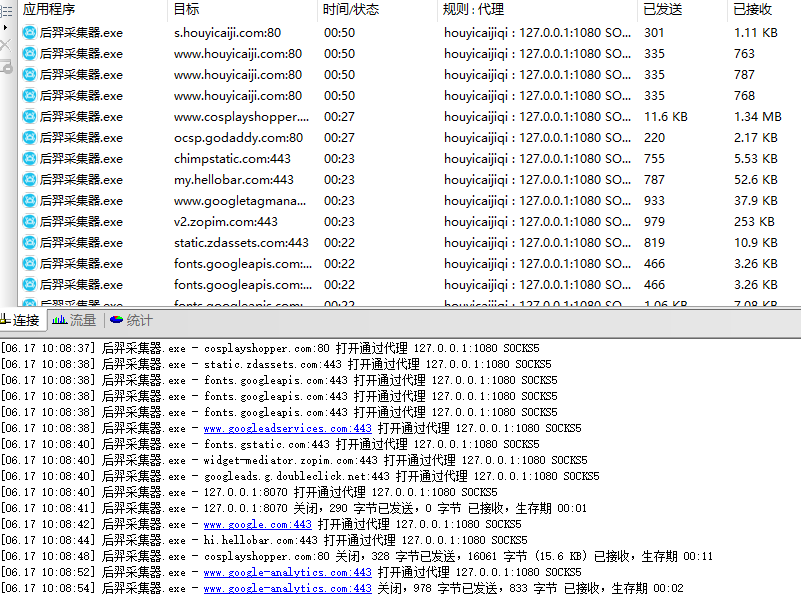Click the app icon in the www.googletagmana row
The width and height of the screenshot is (801, 601).
30,200
